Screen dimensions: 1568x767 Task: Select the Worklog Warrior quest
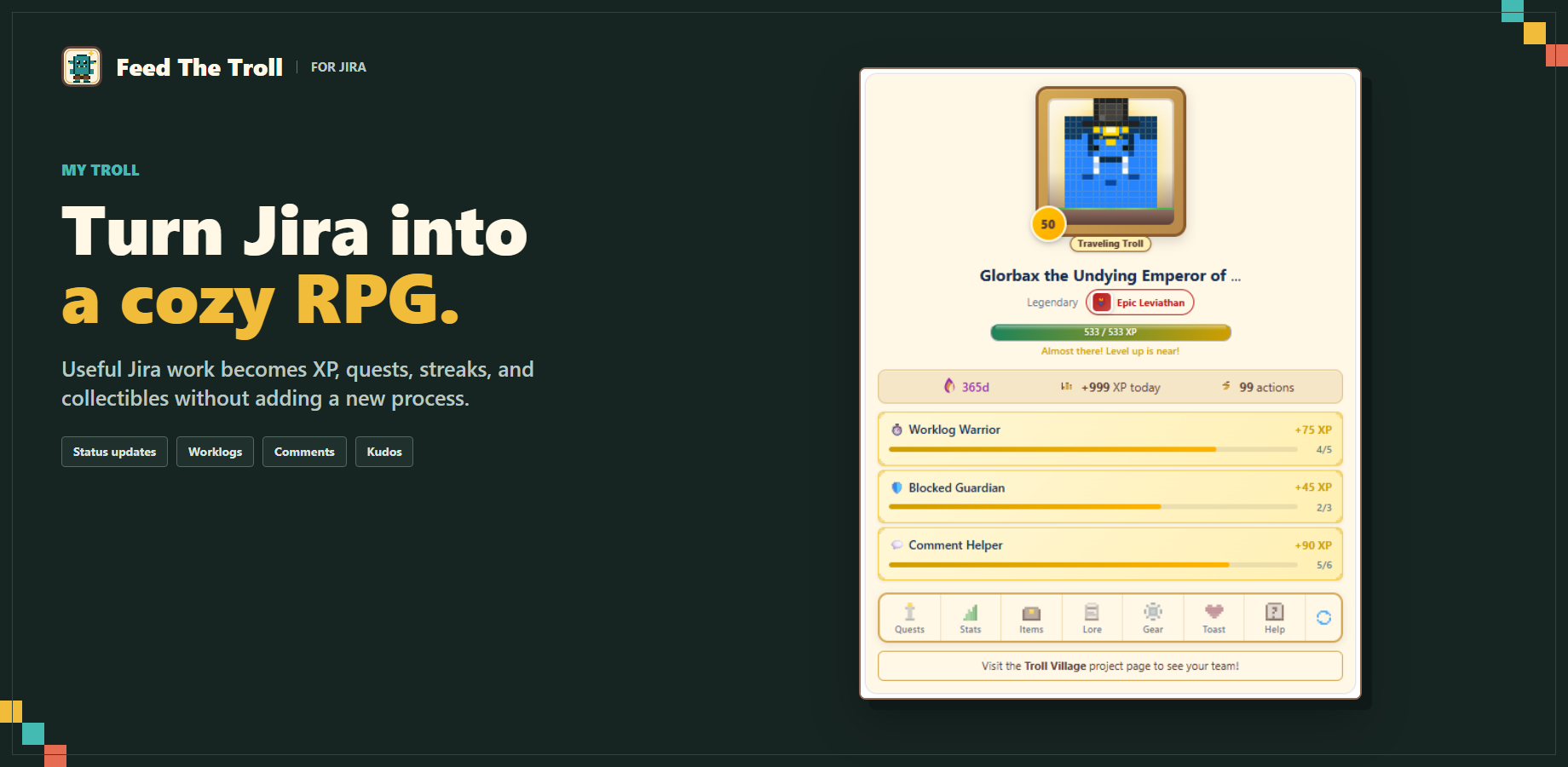[x=1110, y=439]
